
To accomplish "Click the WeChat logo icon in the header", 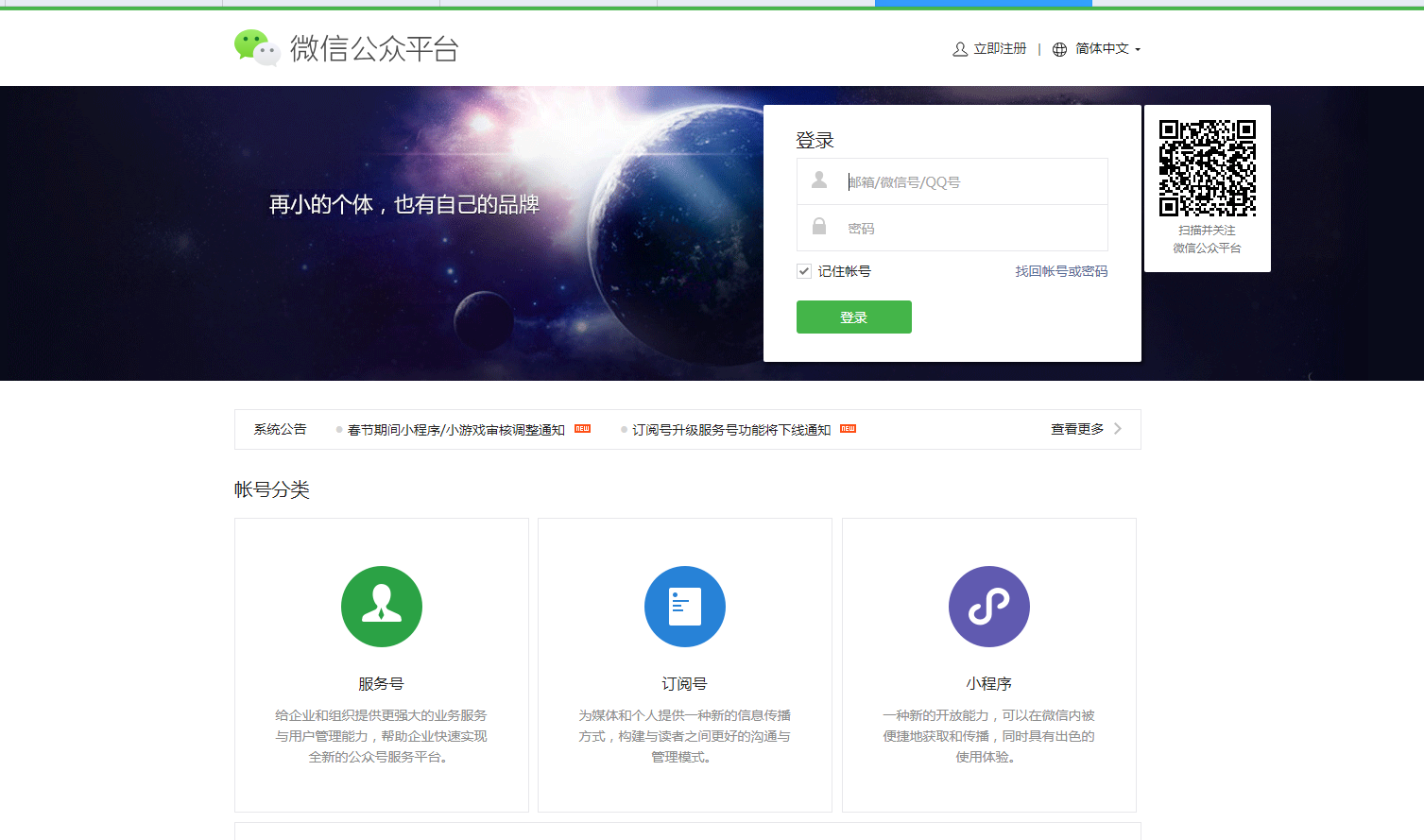I will 257,47.
